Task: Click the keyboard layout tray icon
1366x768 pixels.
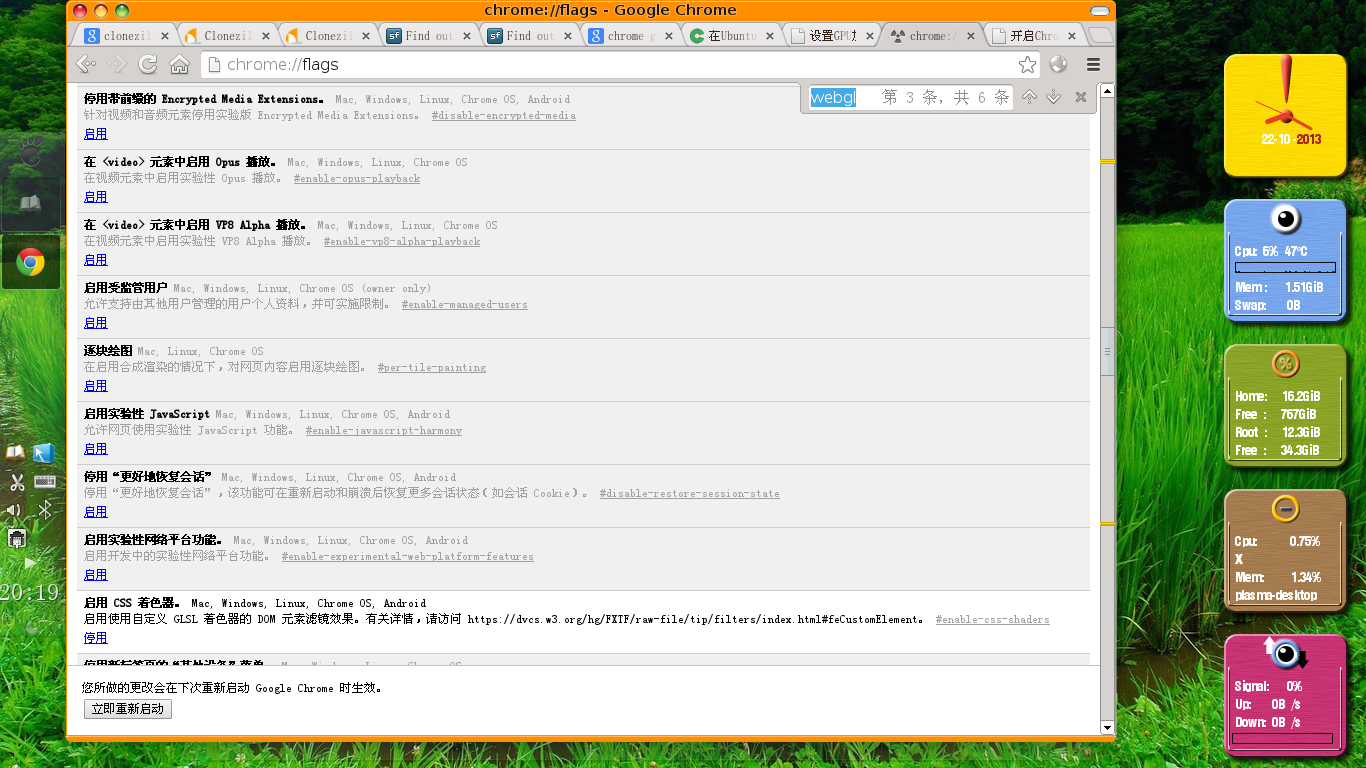Action: [x=45, y=482]
